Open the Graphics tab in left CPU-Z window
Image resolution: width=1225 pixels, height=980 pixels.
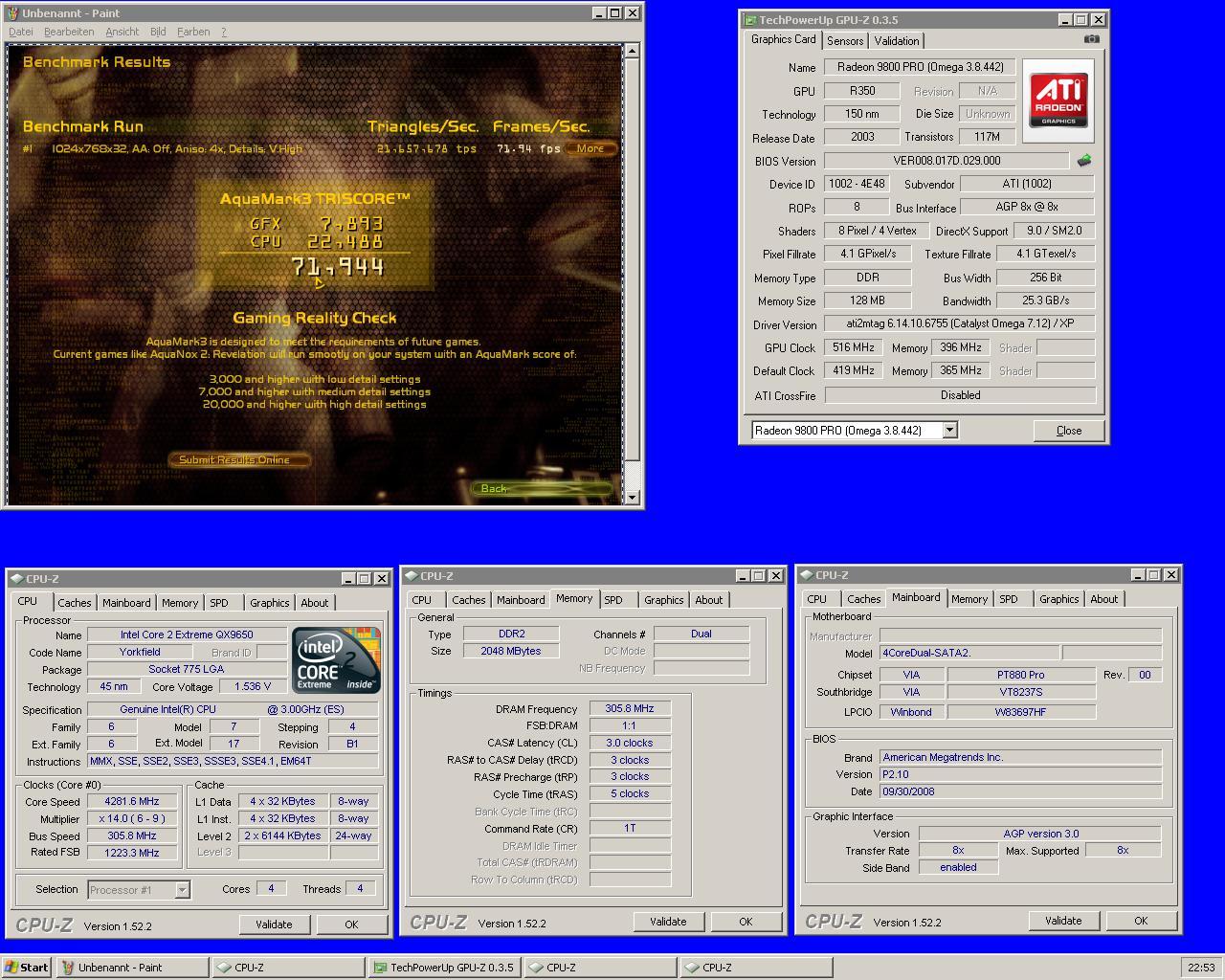(x=269, y=603)
